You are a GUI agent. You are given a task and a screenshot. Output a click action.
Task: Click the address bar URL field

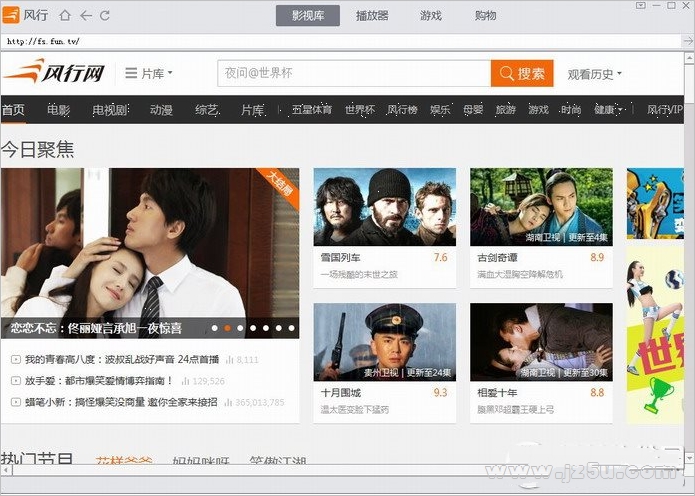tap(341, 41)
